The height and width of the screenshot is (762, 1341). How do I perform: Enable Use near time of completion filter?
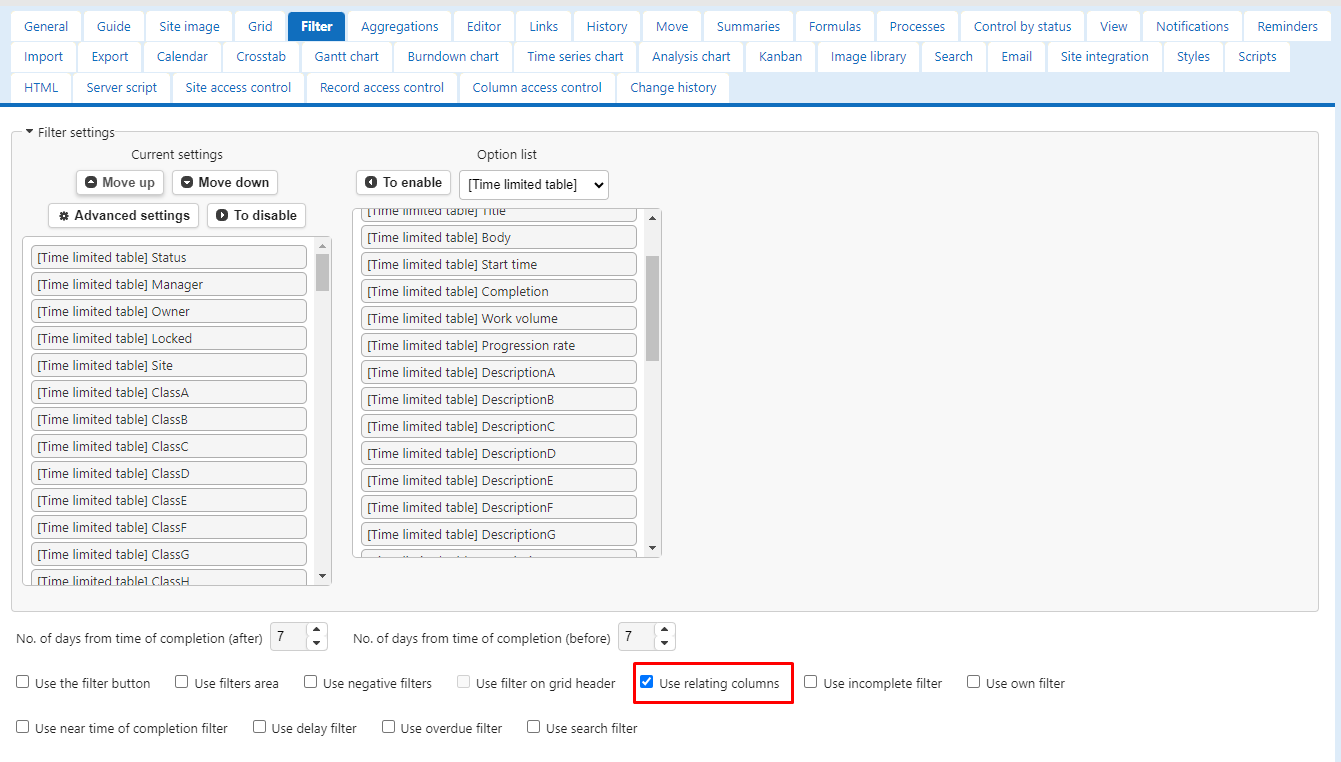(23, 727)
